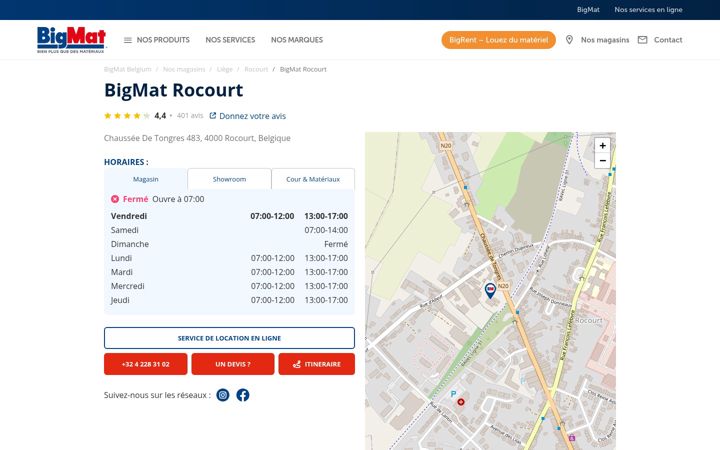Open the hamburger menu icon beside Nos Produits

pos(128,40)
